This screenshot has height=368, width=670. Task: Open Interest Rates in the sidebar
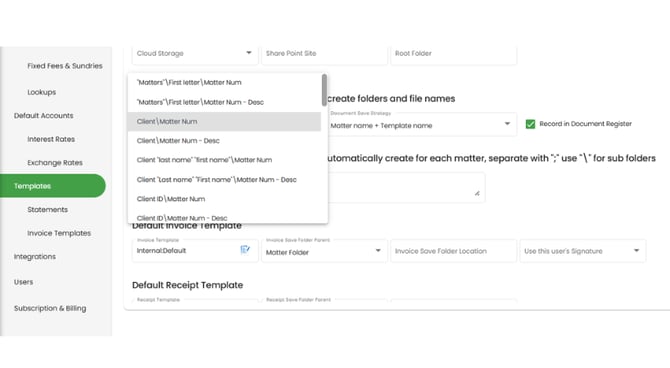(51, 139)
